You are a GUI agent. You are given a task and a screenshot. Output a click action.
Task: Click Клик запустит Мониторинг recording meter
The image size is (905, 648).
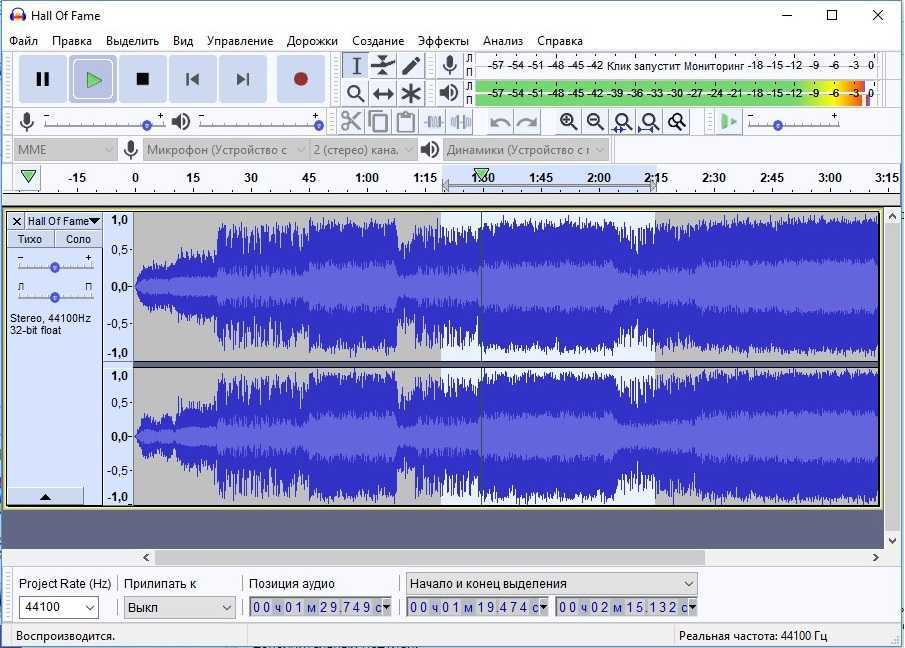(675, 65)
